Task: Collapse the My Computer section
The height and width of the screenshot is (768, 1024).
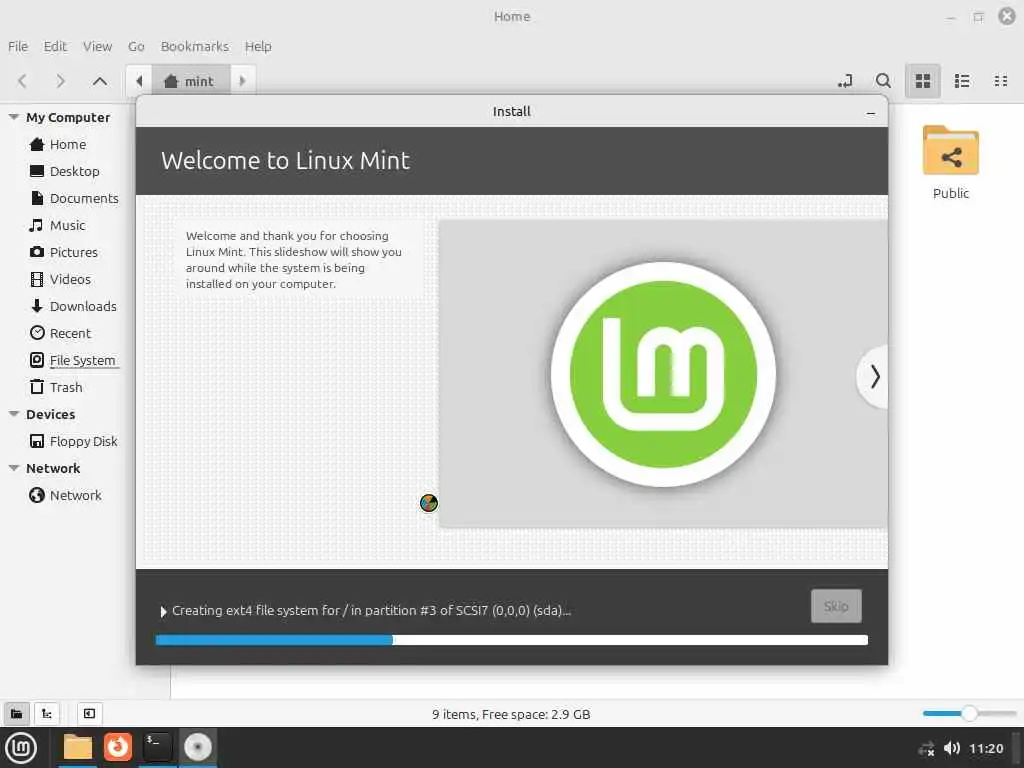Action: click(x=14, y=117)
